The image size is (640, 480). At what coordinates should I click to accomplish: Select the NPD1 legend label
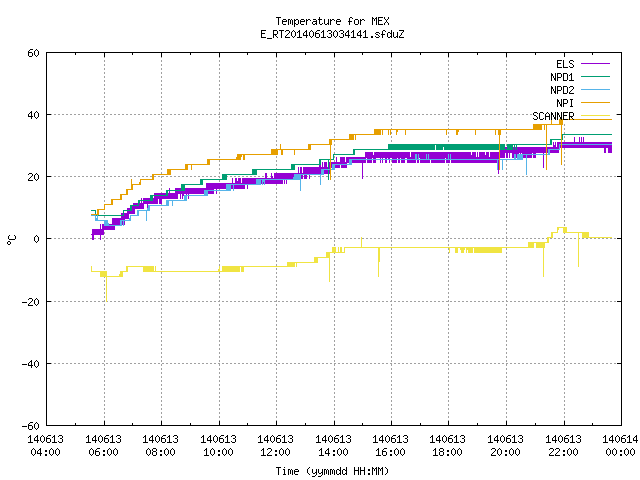(562, 77)
